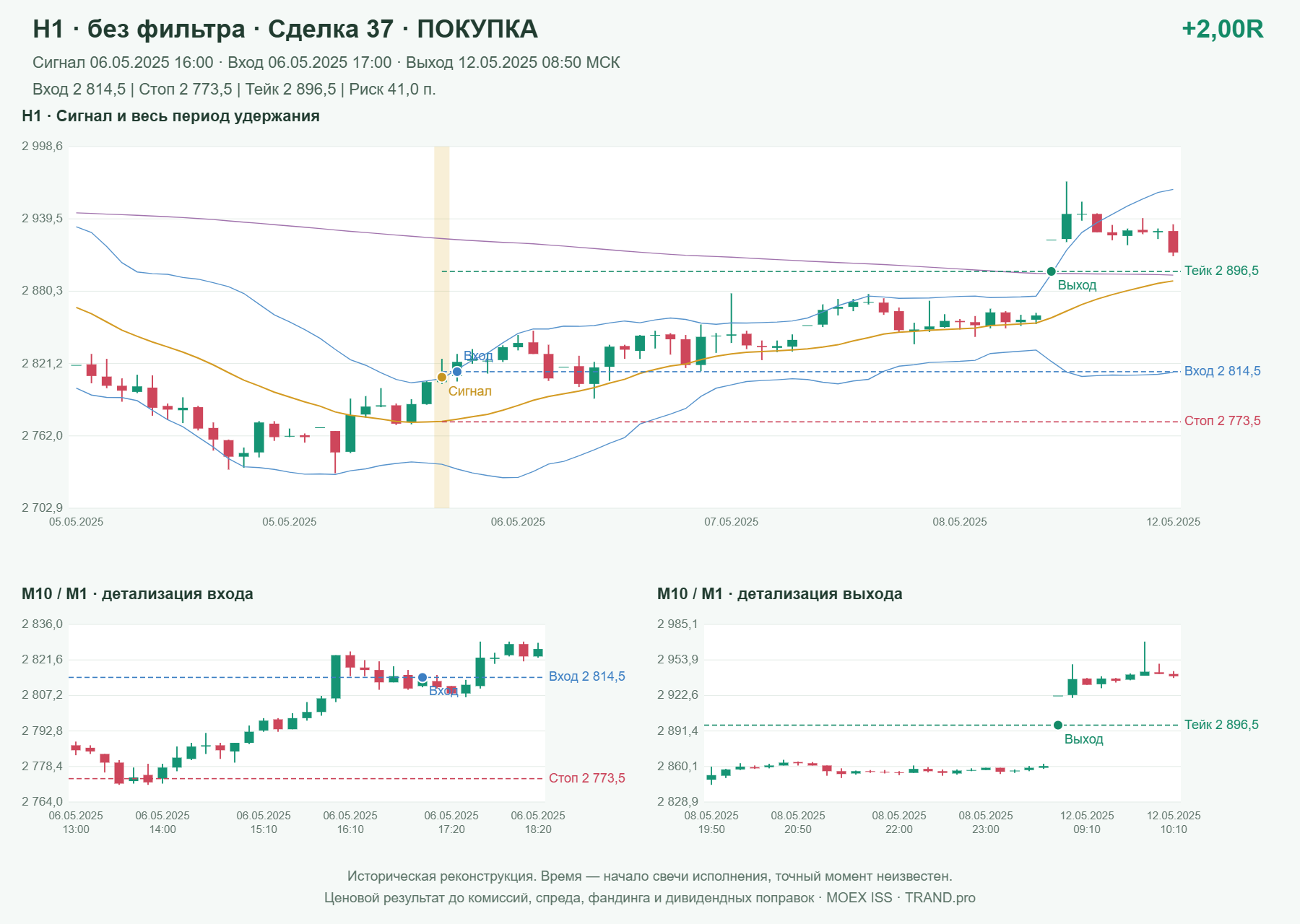Click the 2 985,1 axis label on the exit detail chart
Viewport: 1300px width, 924px height.
click(677, 624)
